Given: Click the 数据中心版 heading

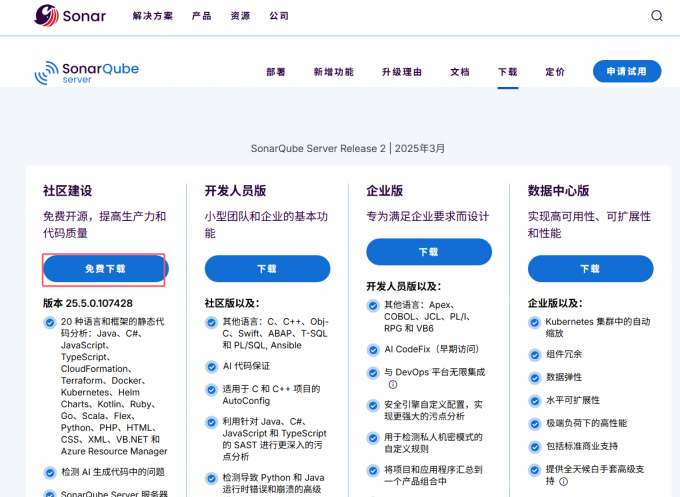Looking at the screenshot, I should (x=559, y=191).
